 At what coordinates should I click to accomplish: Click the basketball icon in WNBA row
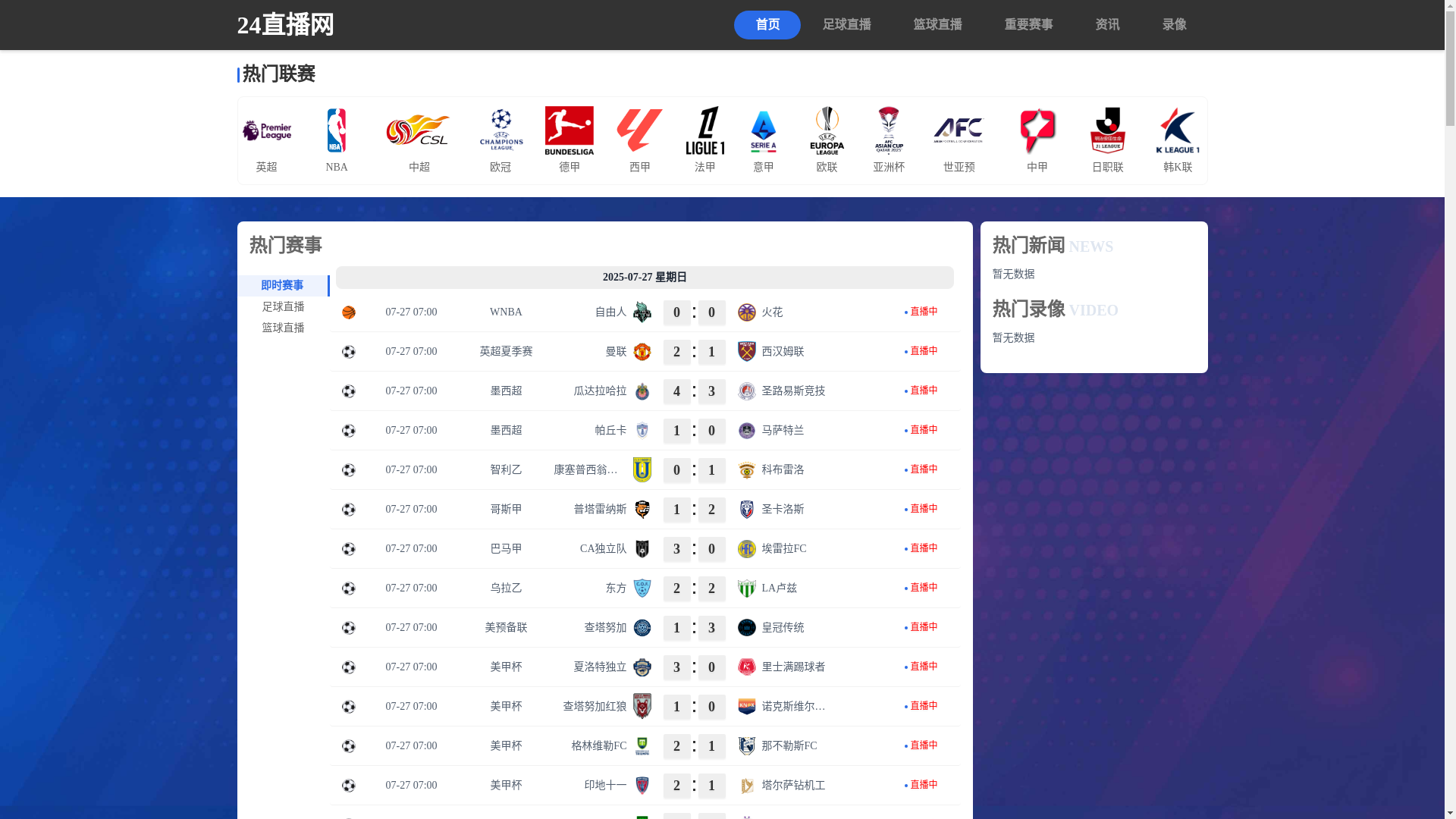click(x=349, y=312)
